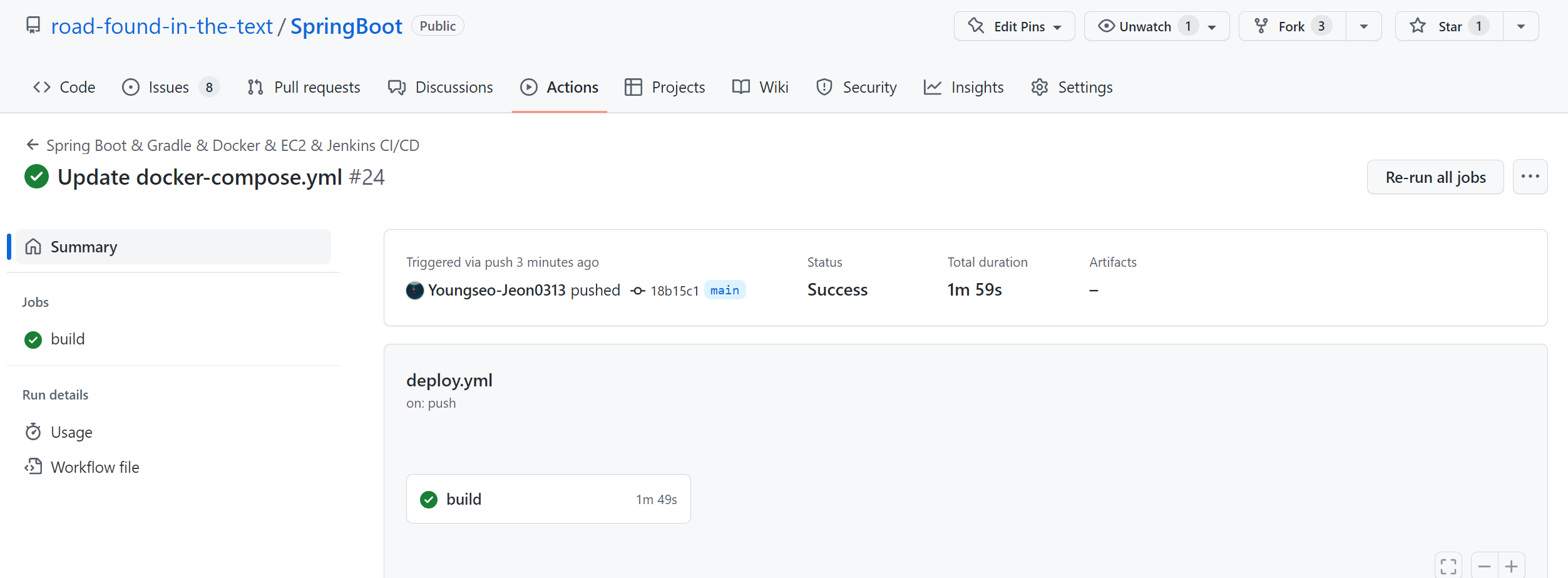This screenshot has width=1568, height=578.
Task: Click the 1m 59s total duration link
Action: (x=975, y=289)
